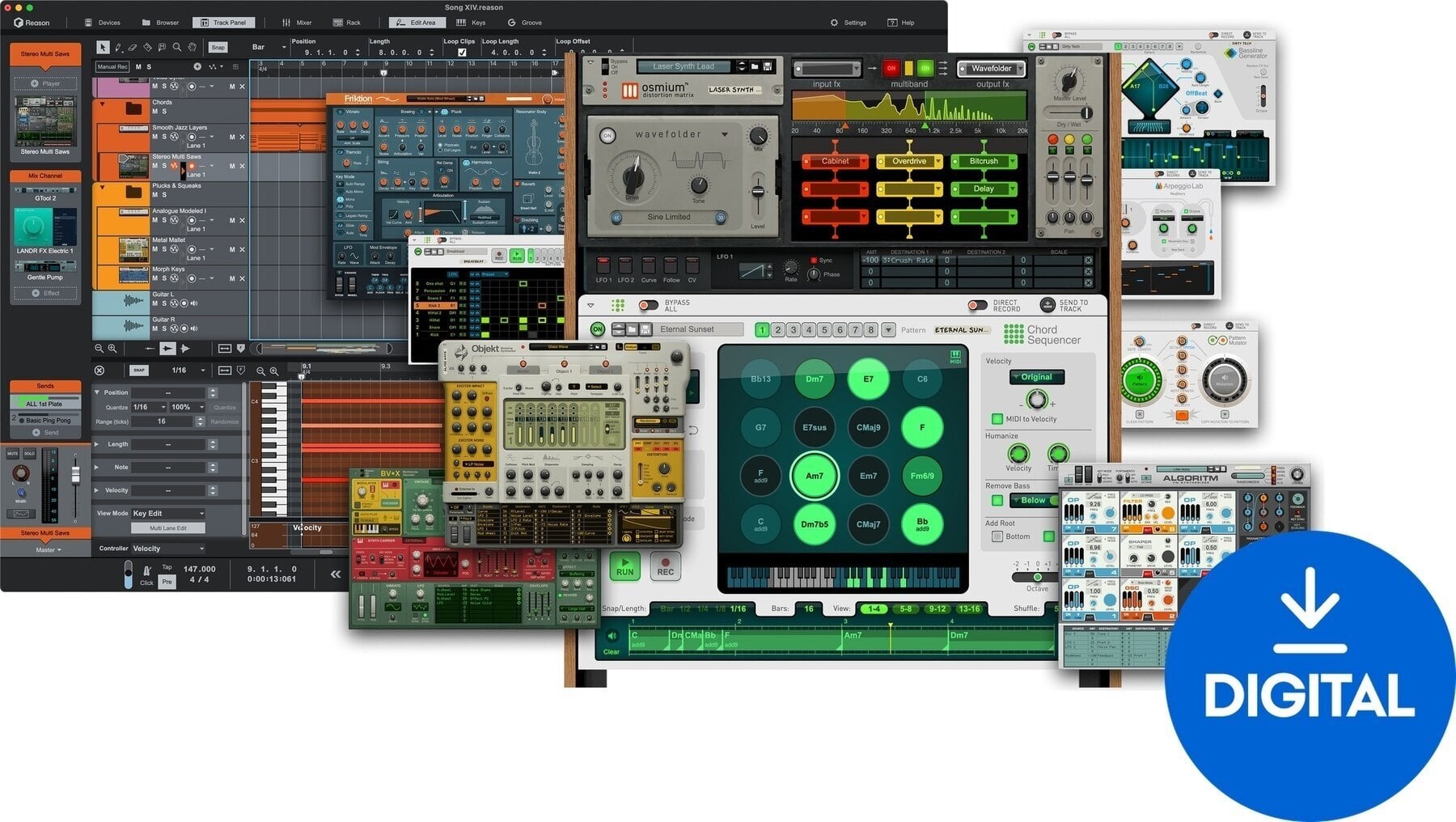Screen dimensions: 1456x822
Task: Open the Browser panel tab
Action: point(160,23)
